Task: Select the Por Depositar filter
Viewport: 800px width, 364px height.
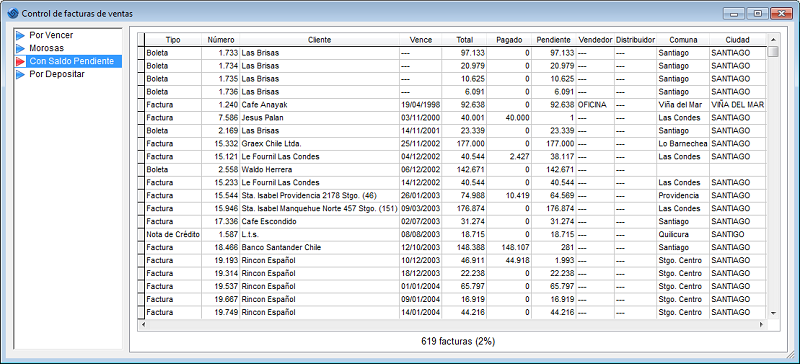Action: point(57,75)
